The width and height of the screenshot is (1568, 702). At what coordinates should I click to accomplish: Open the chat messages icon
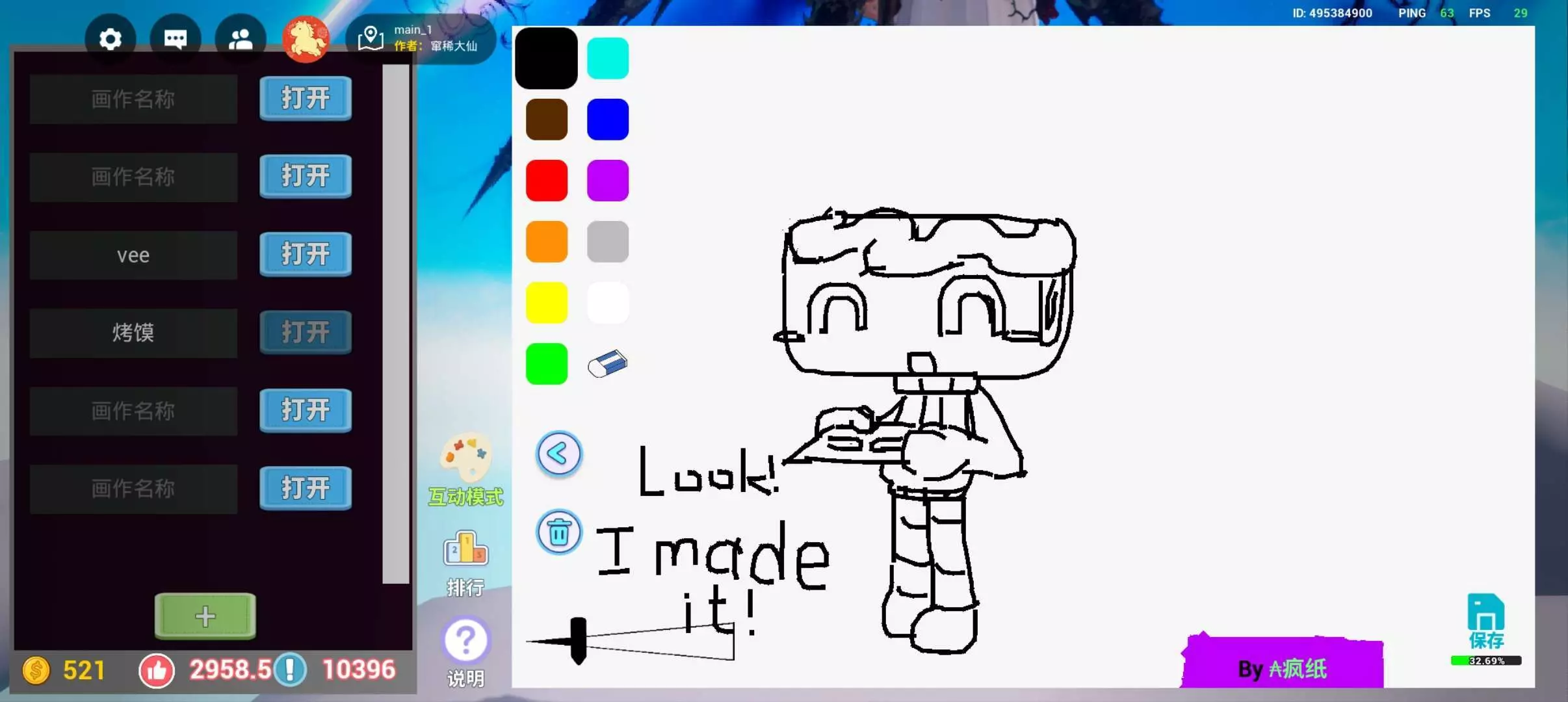(x=176, y=39)
